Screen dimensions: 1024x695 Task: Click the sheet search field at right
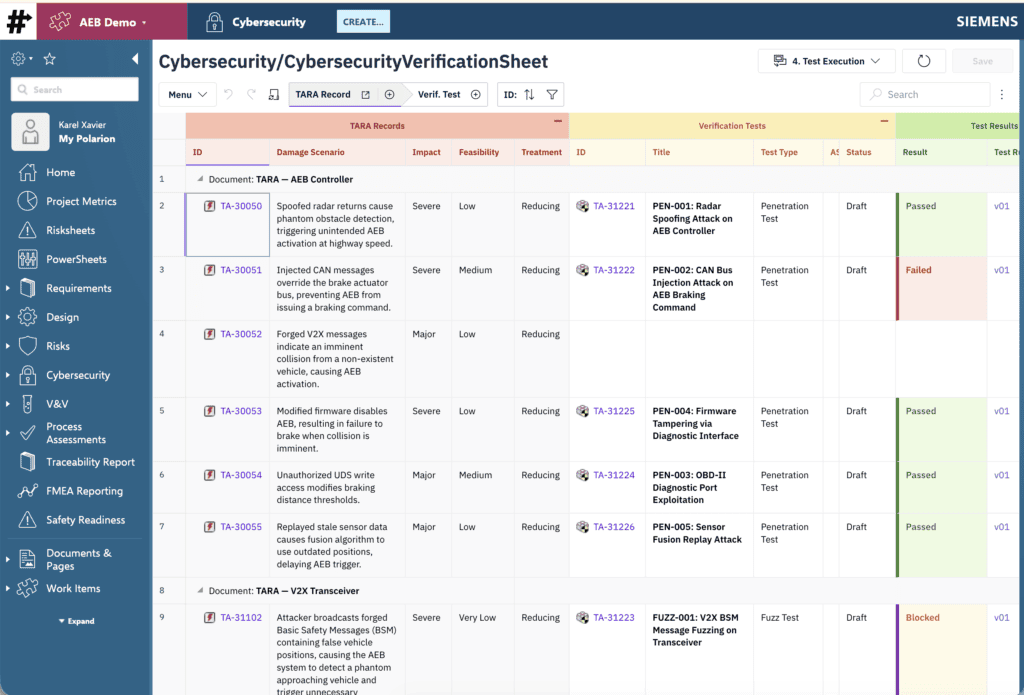[x=925, y=95]
